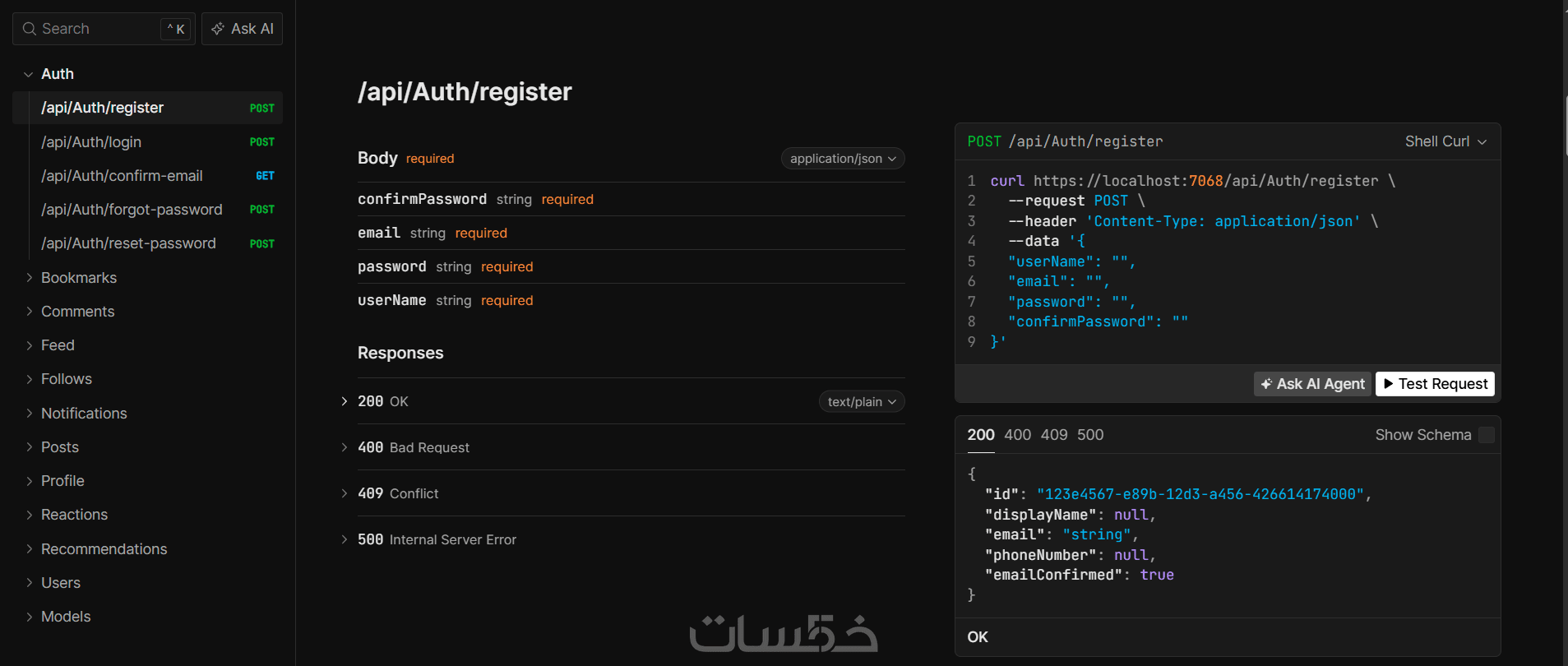Click the "displayName": null line

point(1071,515)
